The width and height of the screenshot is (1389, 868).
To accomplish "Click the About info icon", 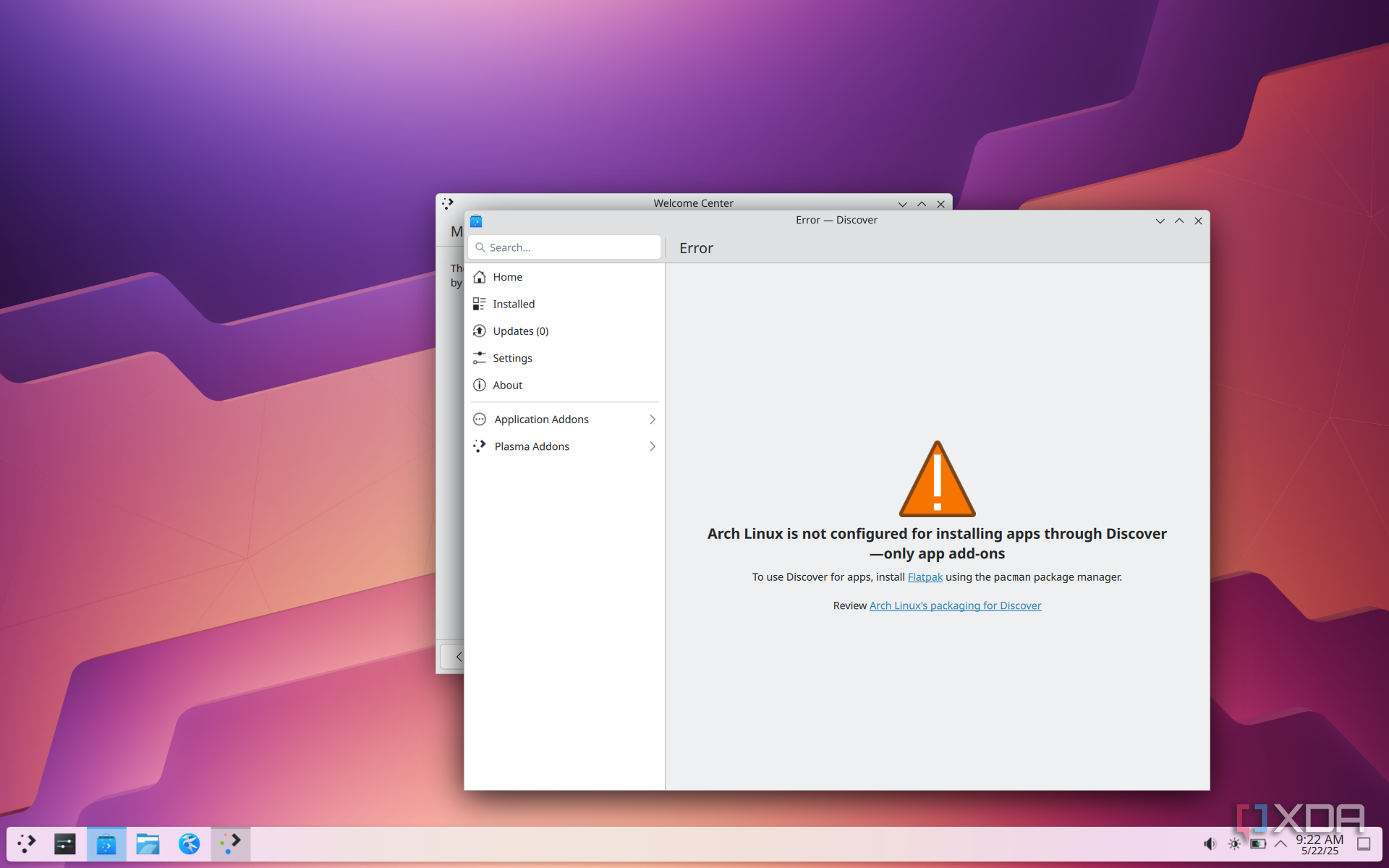I will point(479,386).
